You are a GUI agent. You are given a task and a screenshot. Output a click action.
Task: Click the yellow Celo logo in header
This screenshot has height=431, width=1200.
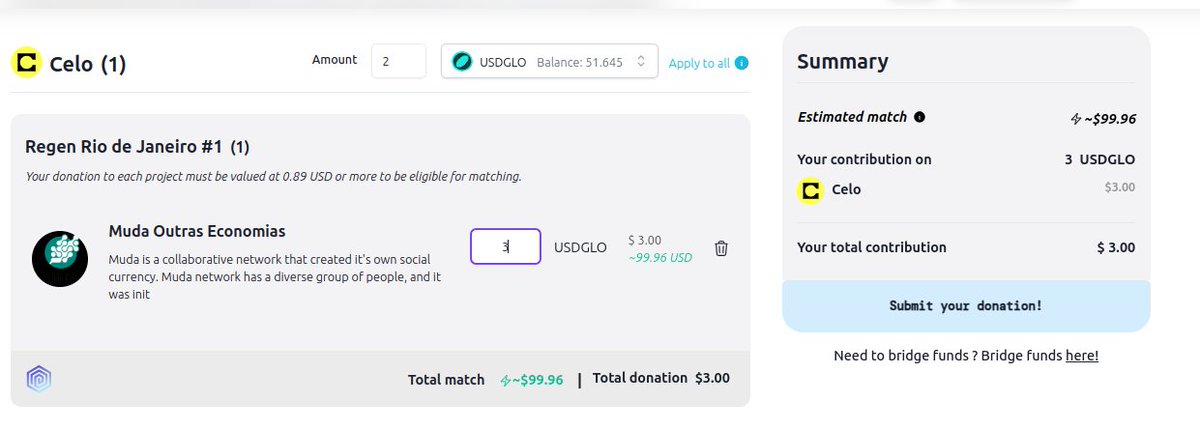click(26, 64)
